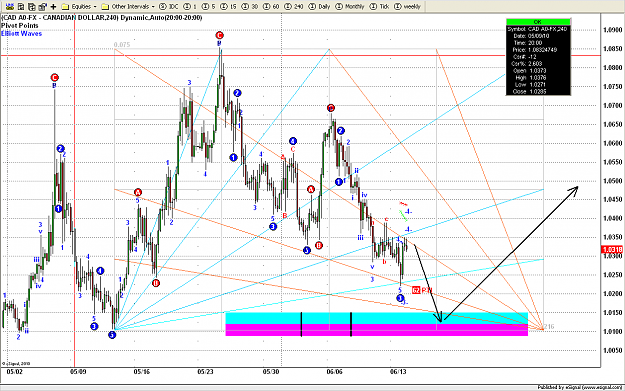Click the page properties toolbar icon
This screenshot has height=391, width=625.
(x=42, y=7)
